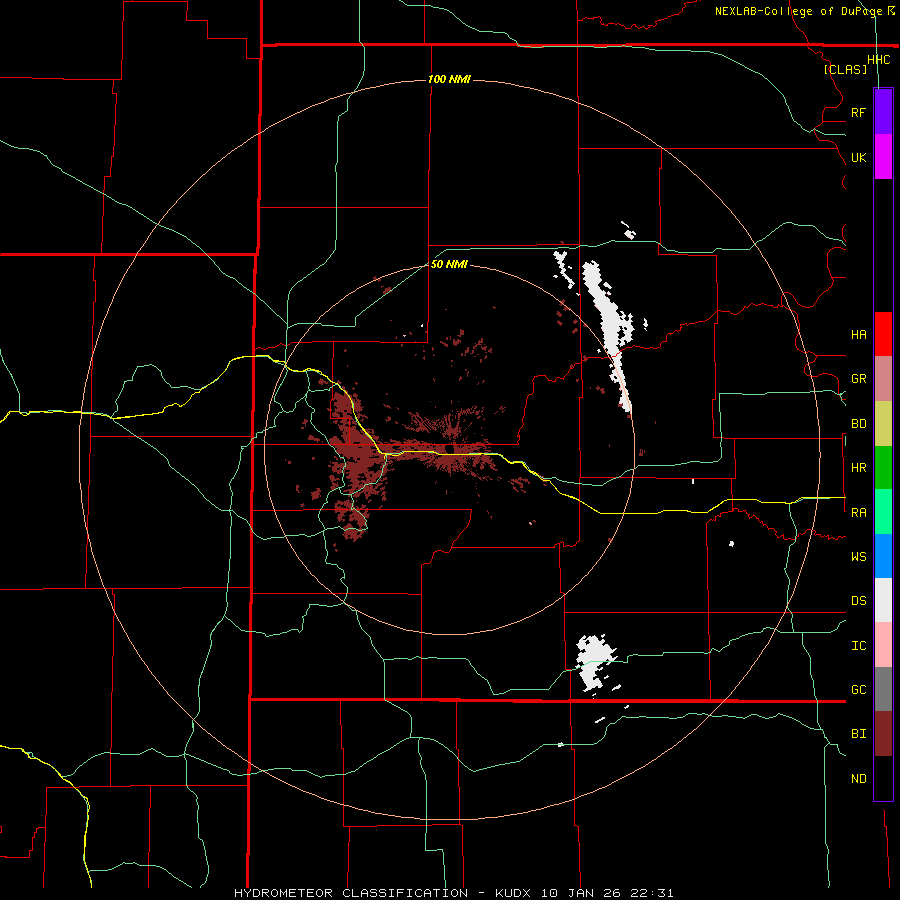Click the "RA" legend label
Screen dimensions: 900x900
pos(858,513)
